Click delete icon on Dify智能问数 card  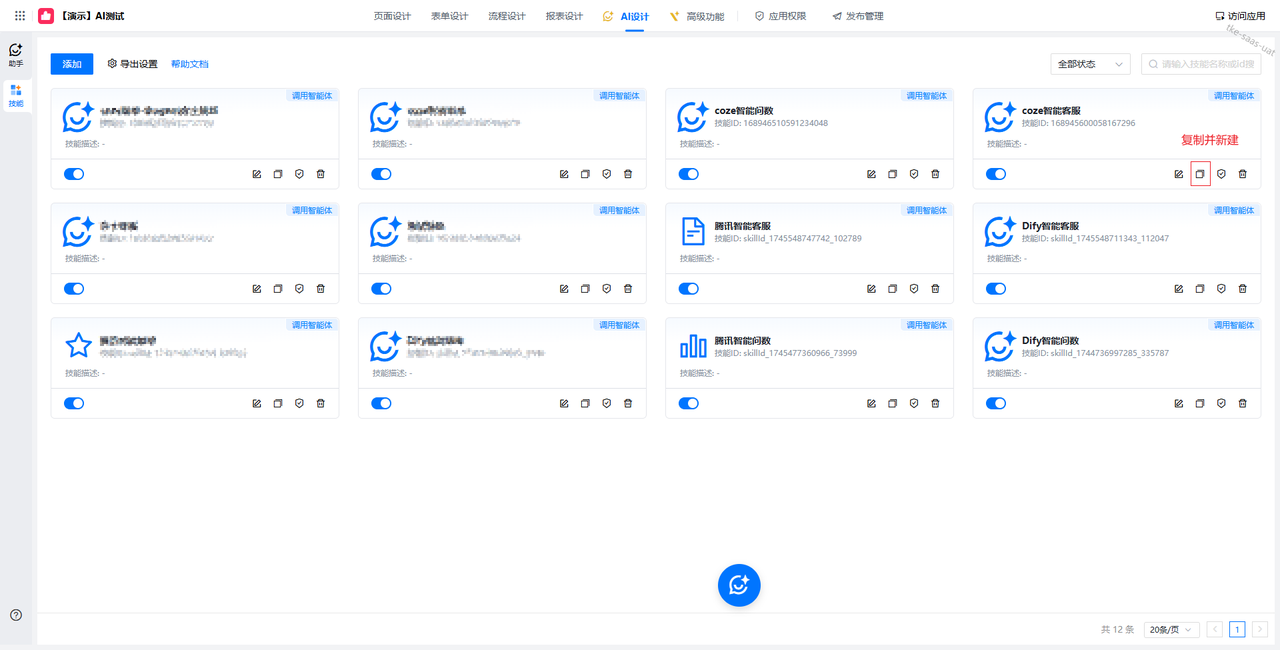1242,404
